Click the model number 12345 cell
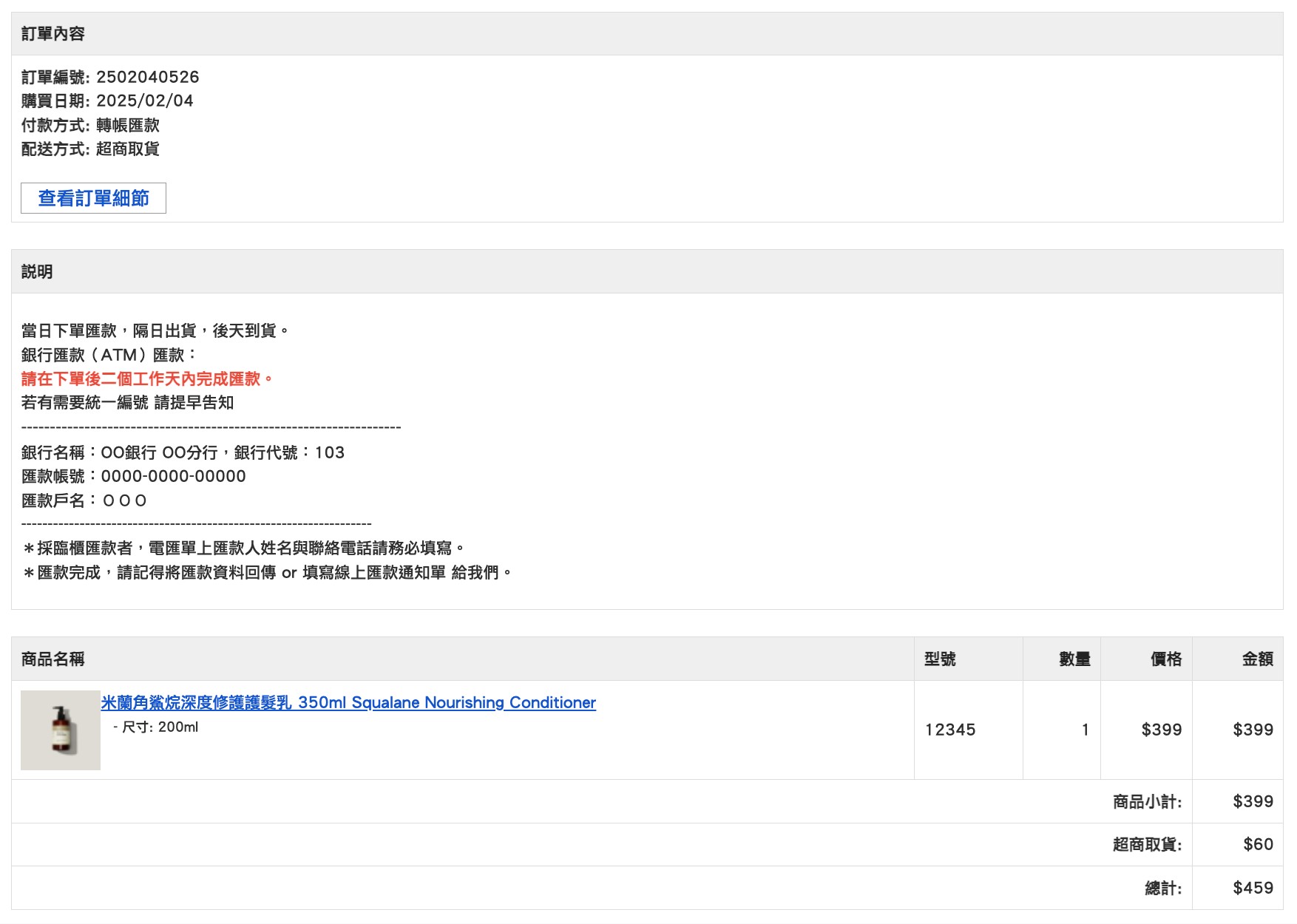1297x924 pixels. pos(950,730)
